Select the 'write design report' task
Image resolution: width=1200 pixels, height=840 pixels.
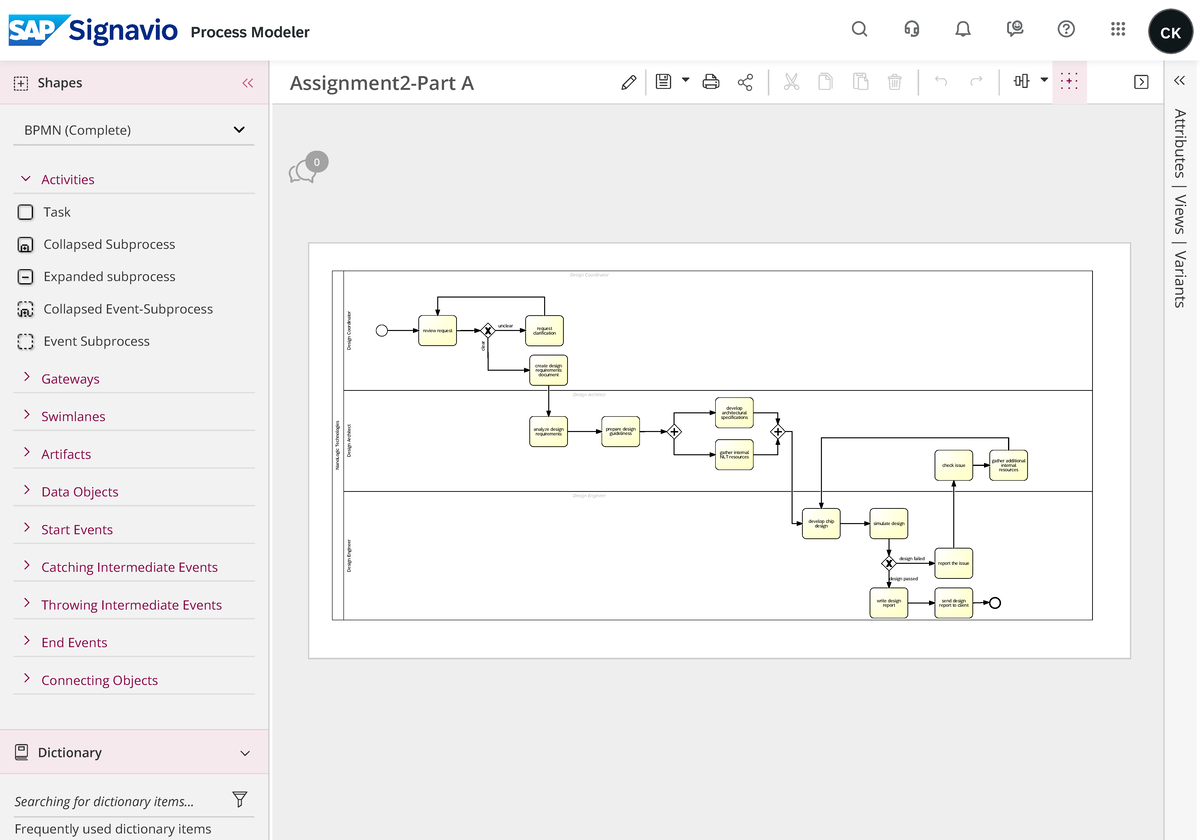(888, 603)
